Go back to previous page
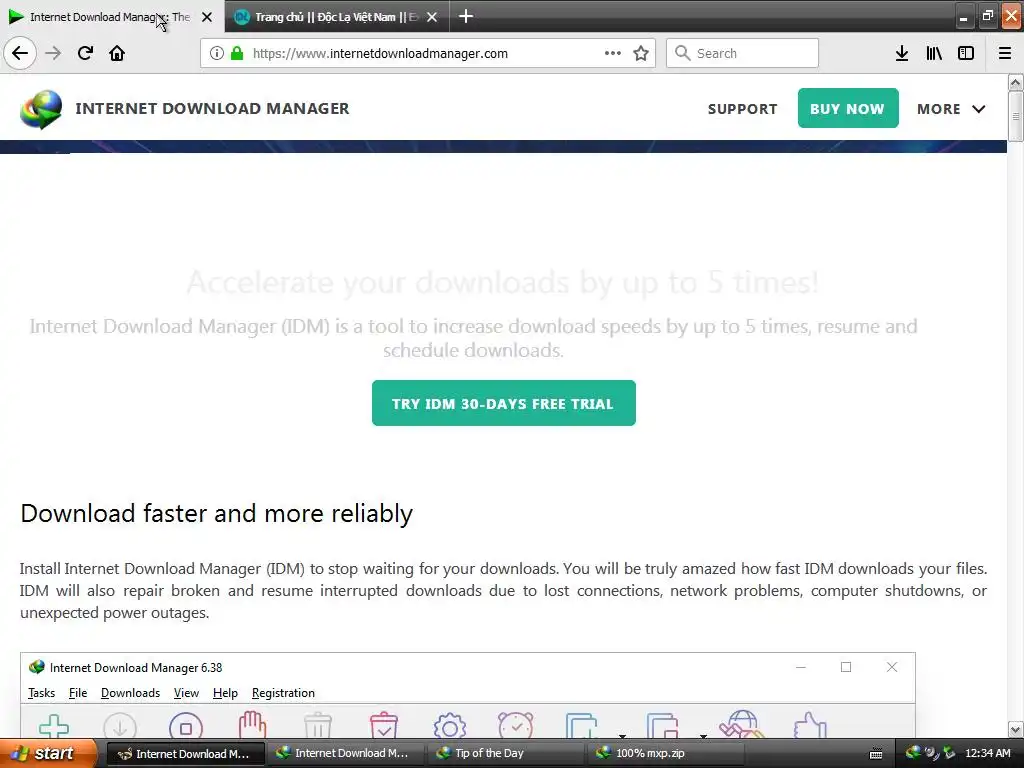This screenshot has height=768, width=1024. (x=20, y=53)
